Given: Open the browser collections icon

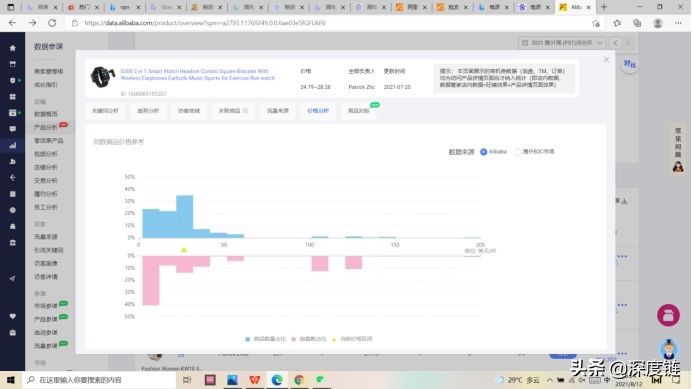Looking at the screenshot, I should pos(637,23).
